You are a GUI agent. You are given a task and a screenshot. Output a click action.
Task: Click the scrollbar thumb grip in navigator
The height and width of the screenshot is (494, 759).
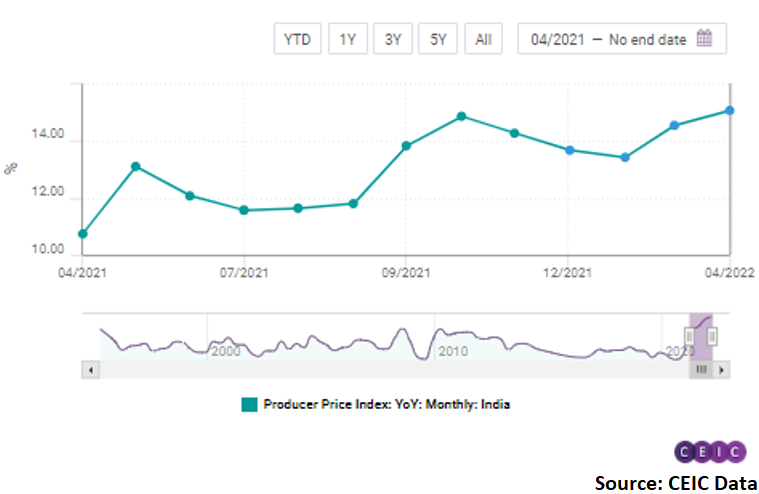click(x=701, y=369)
